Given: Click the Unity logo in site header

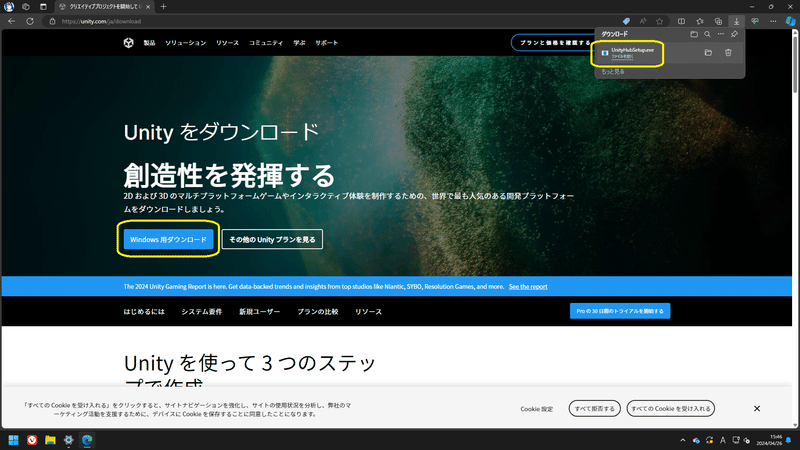Looking at the screenshot, I should click(x=129, y=43).
